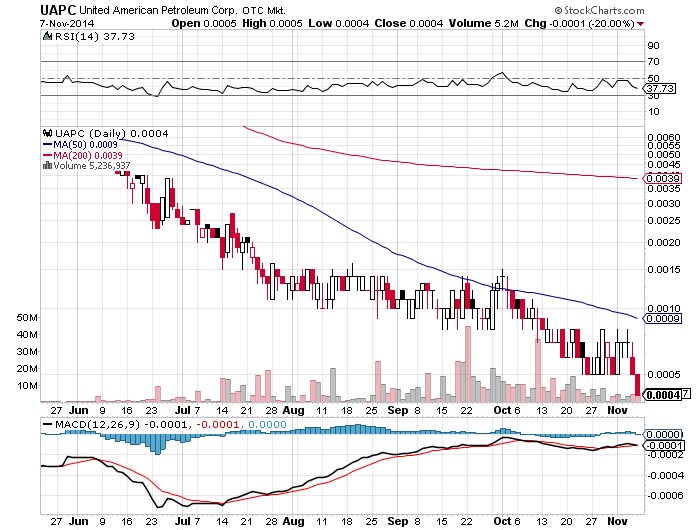The height and width of the screenshot is (530, 700).
Task: Click the High 0.0005 value
Action: click(x=272, y=24)
